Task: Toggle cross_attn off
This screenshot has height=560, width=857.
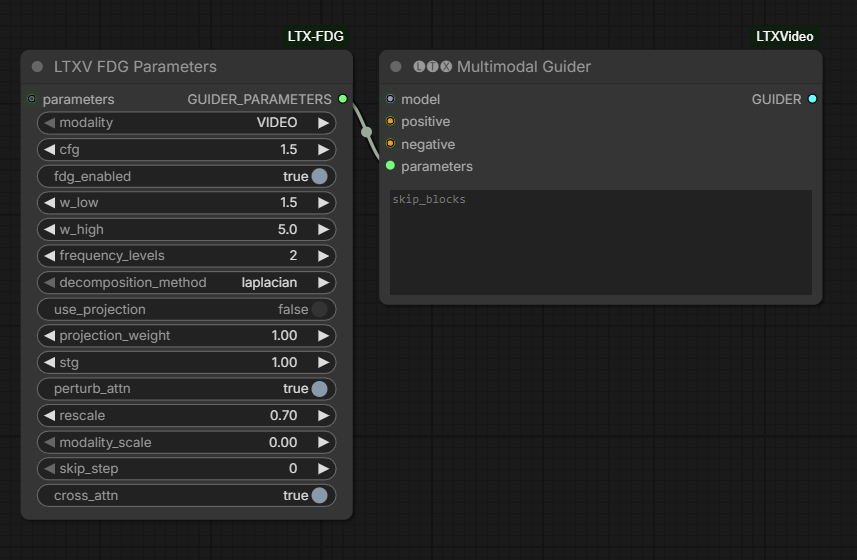Action: tap(320, 496)
